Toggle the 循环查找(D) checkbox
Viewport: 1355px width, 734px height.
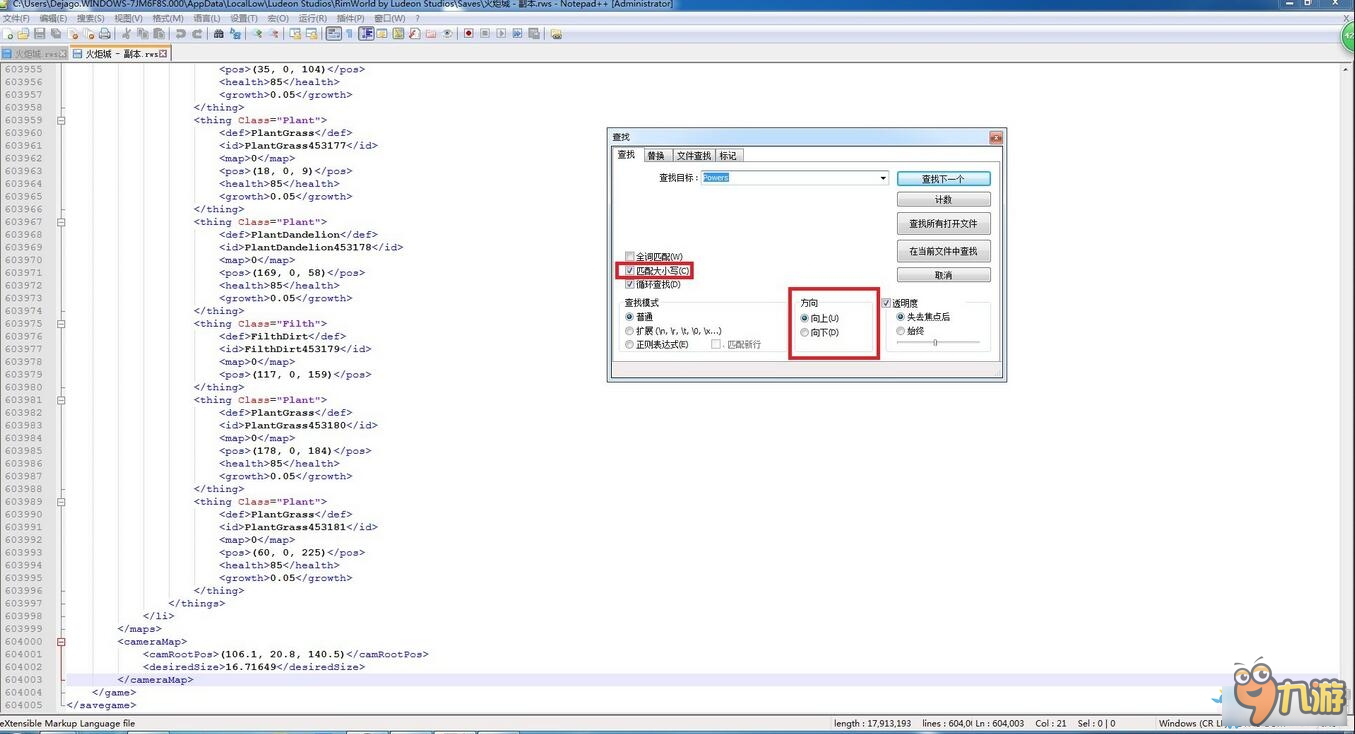630,285
